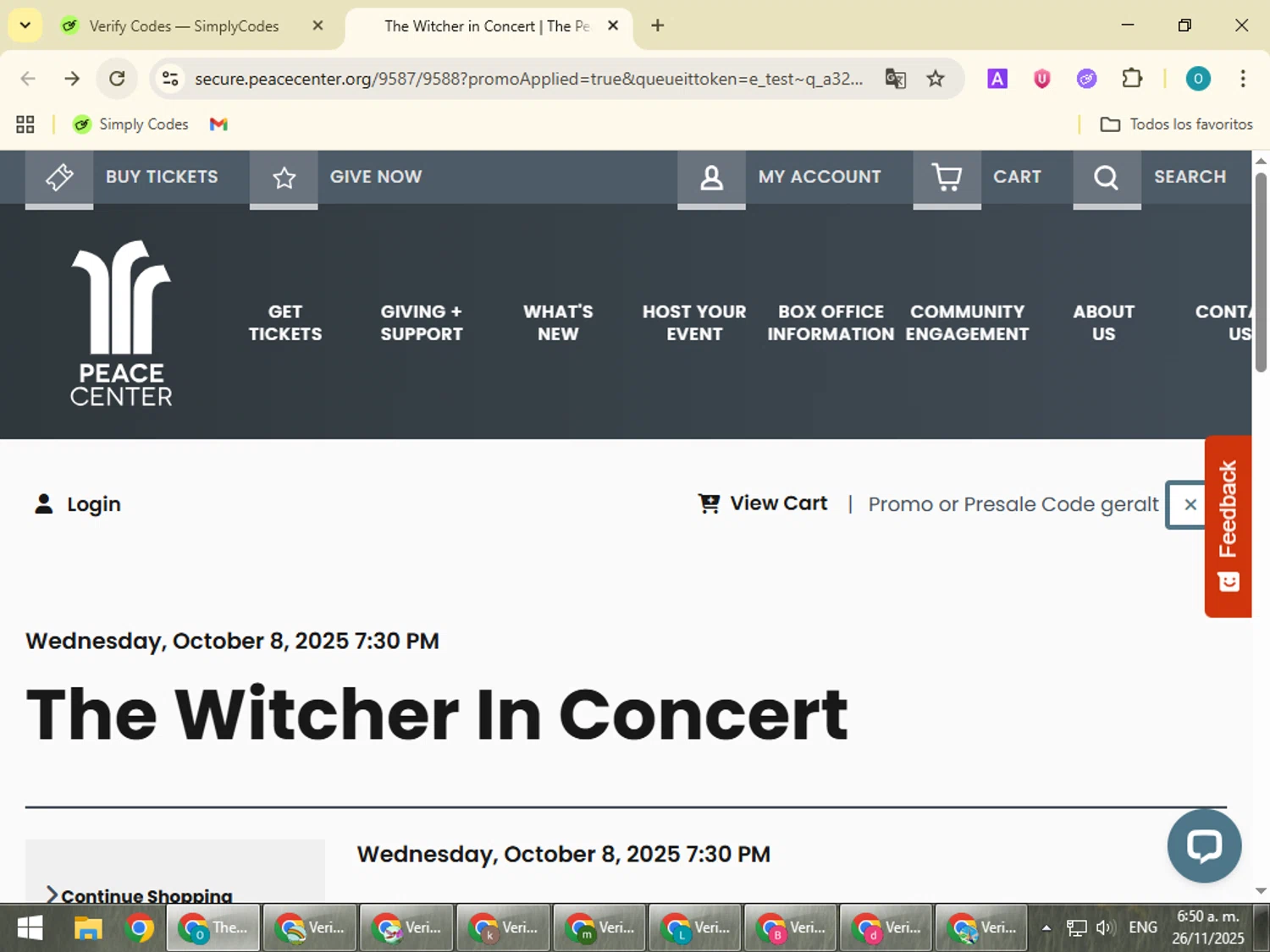The width and height of the screenshot is (1270, 952).
Task: Close The Witcher in Concert tab
Action: point(613,25)
